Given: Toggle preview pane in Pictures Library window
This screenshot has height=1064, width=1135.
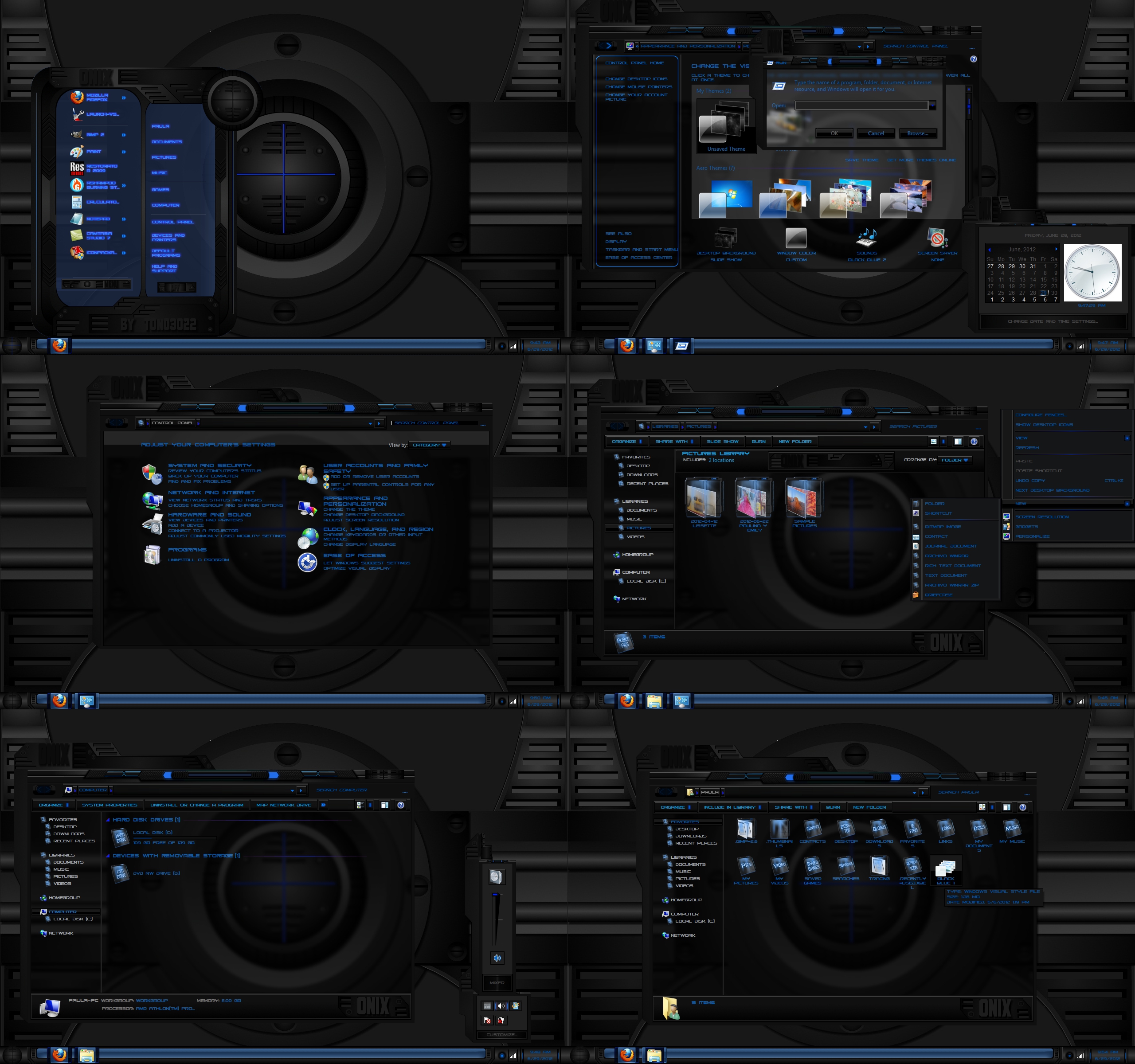Looking at the screenshot, I should click(x=958, y=441).
